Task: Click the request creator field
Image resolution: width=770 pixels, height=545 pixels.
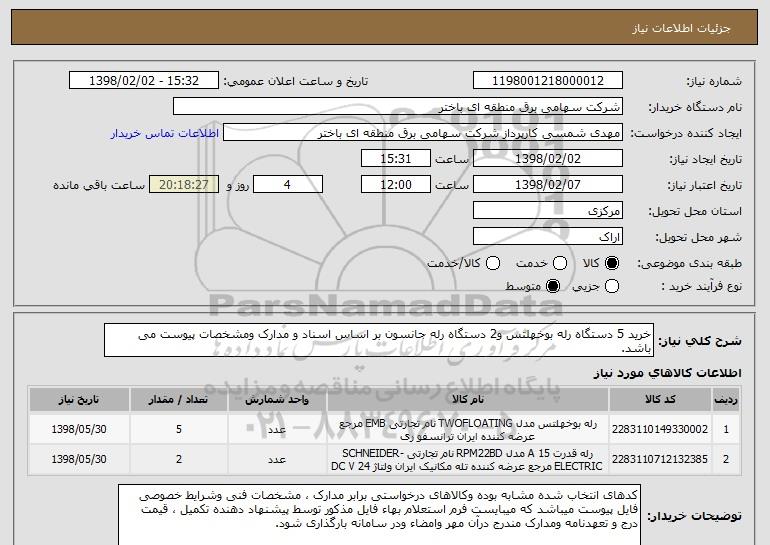Action: point(423,133)
